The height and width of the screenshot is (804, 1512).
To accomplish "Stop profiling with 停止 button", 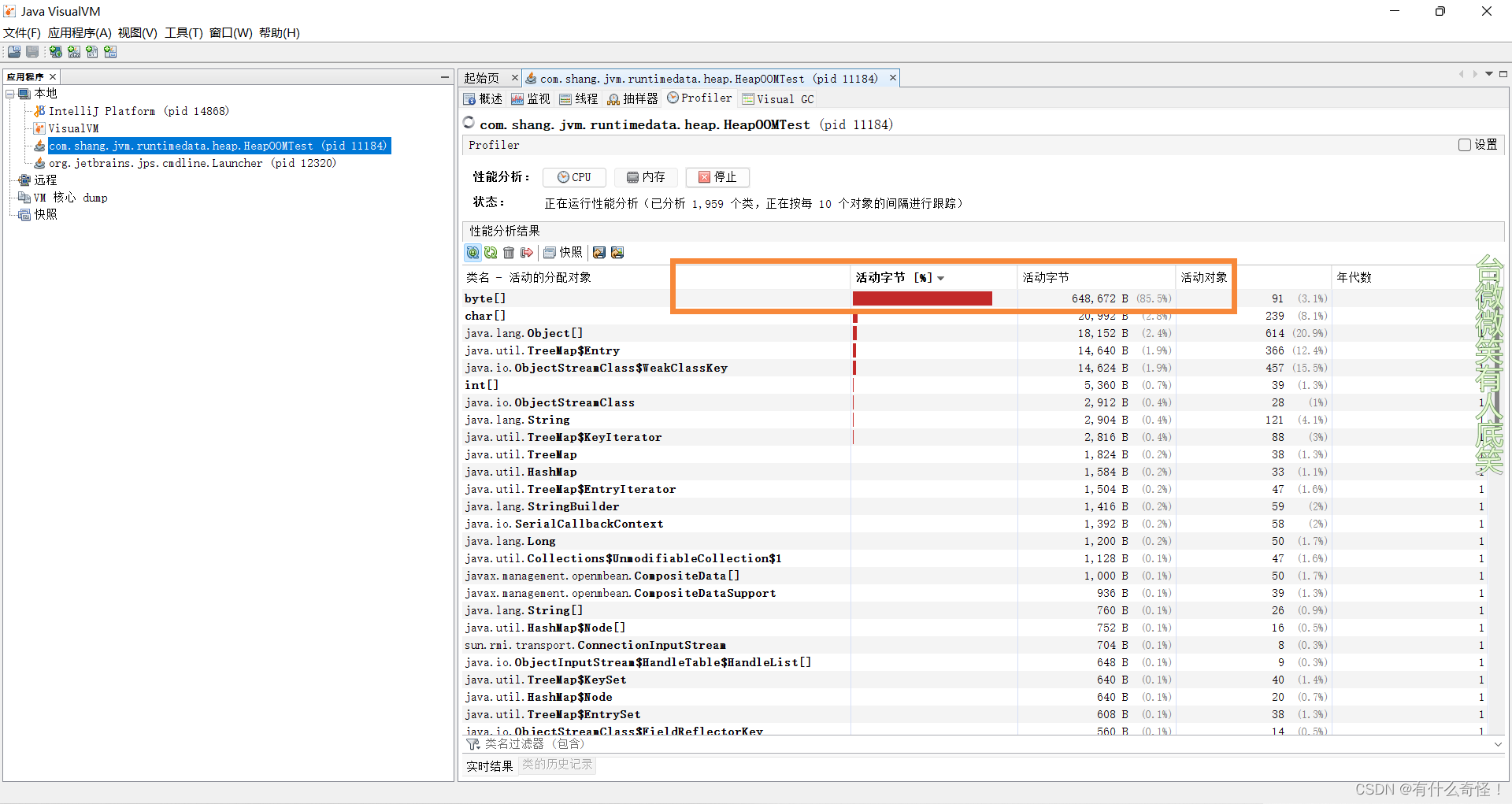I will click(717, 177).
